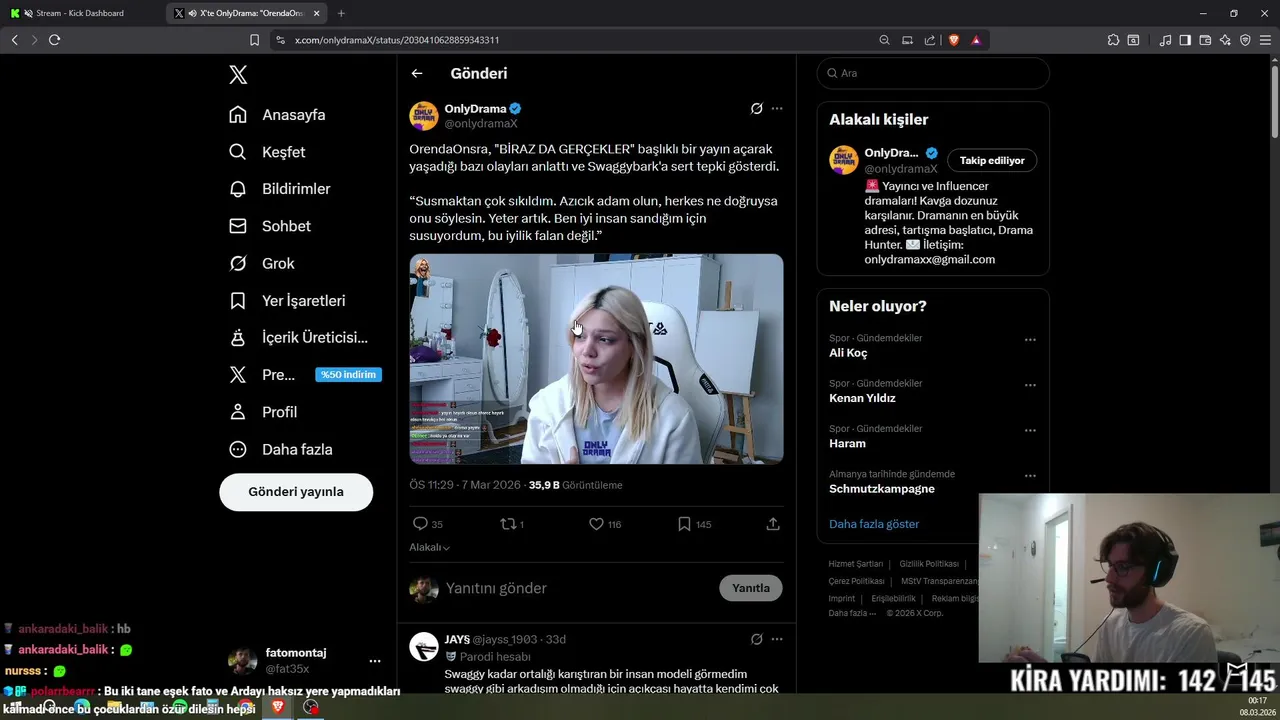Open Yer İşaretleri in sidebar
The width and height of the screenshot is (1280, 720).
(287, 301)
